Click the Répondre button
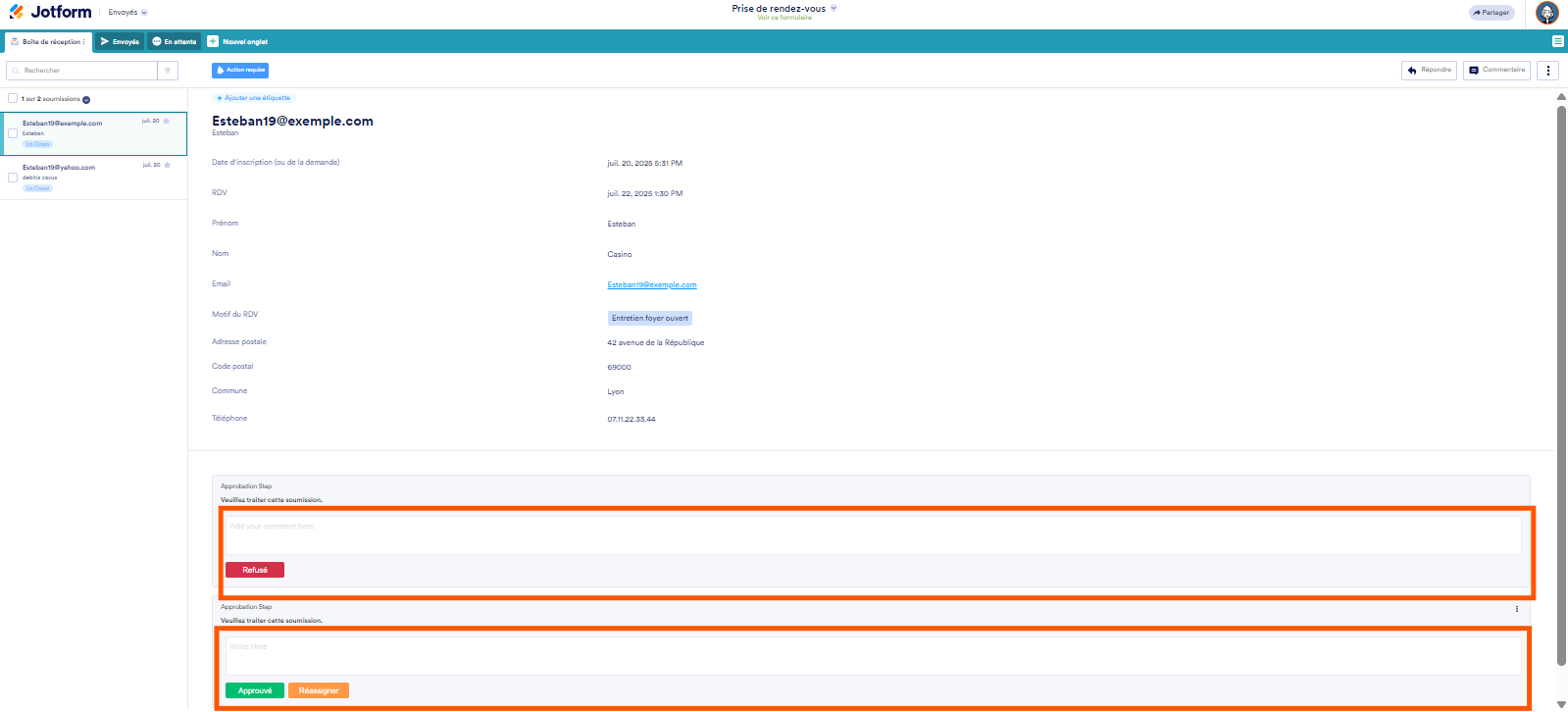The height and width of the screenshot is (712, 1568). (1429, 70)
